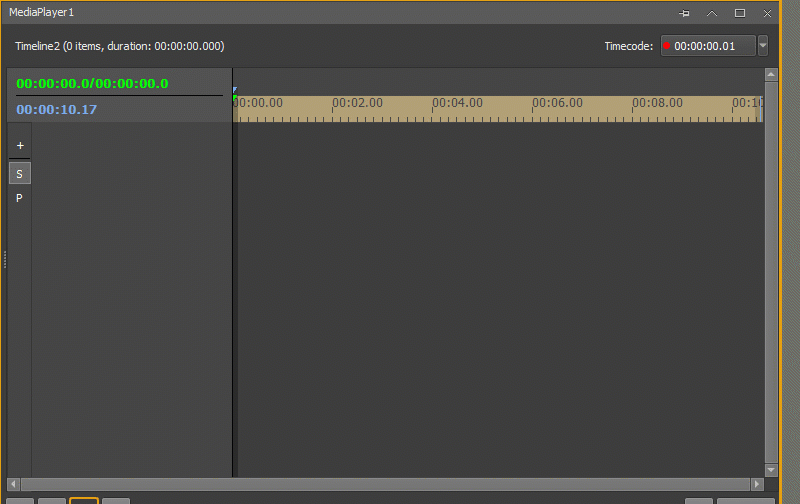This screenshot has width=800, height=504.
Task: Toggle the P button in the track sidebar
Action: 19,198
